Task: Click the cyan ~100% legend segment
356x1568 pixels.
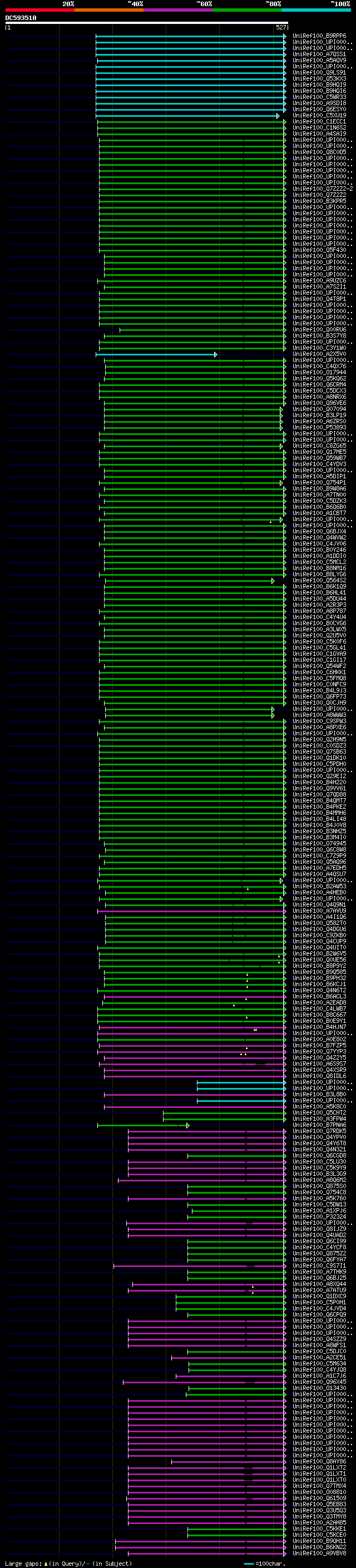Action: coord(316,10)
